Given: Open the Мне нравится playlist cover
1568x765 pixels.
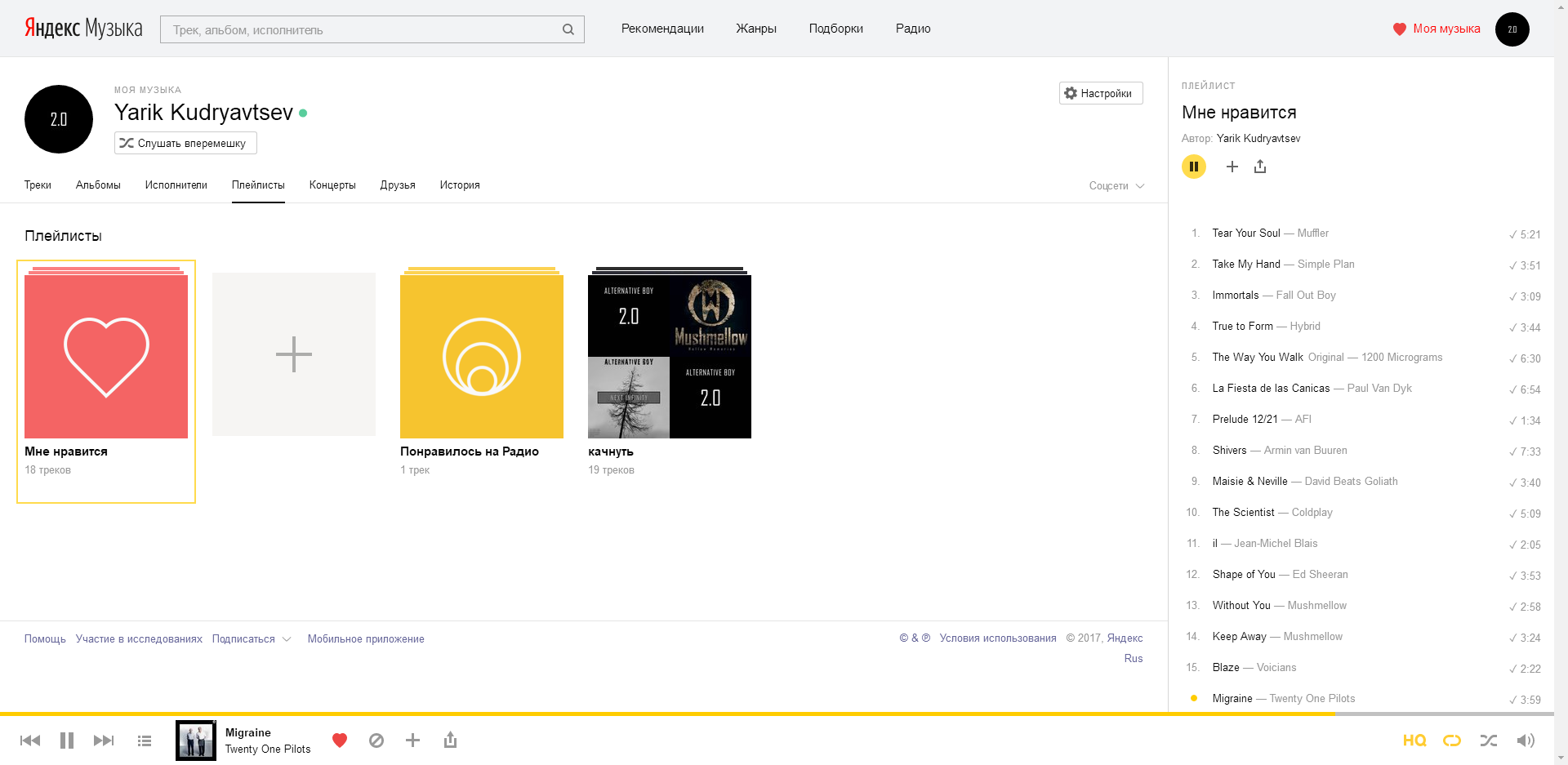Looking at the screenshot, I should click(x=106, y=357).
